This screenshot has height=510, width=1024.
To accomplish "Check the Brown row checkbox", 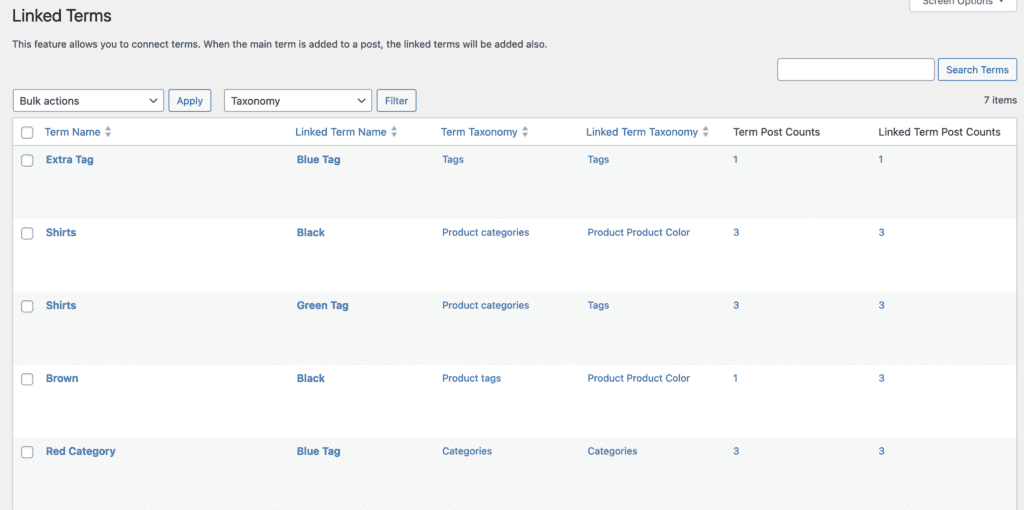I will point(27,379).
